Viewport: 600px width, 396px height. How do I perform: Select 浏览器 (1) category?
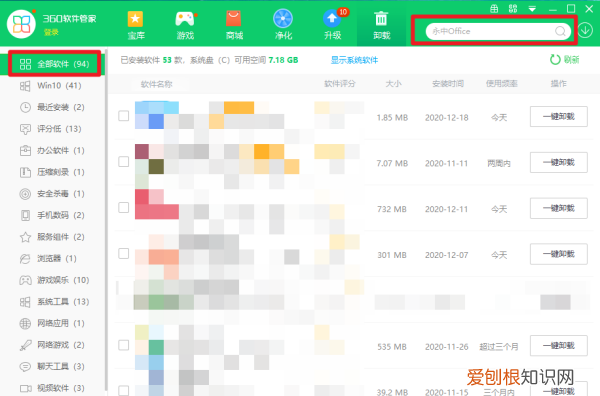point(52,259)
